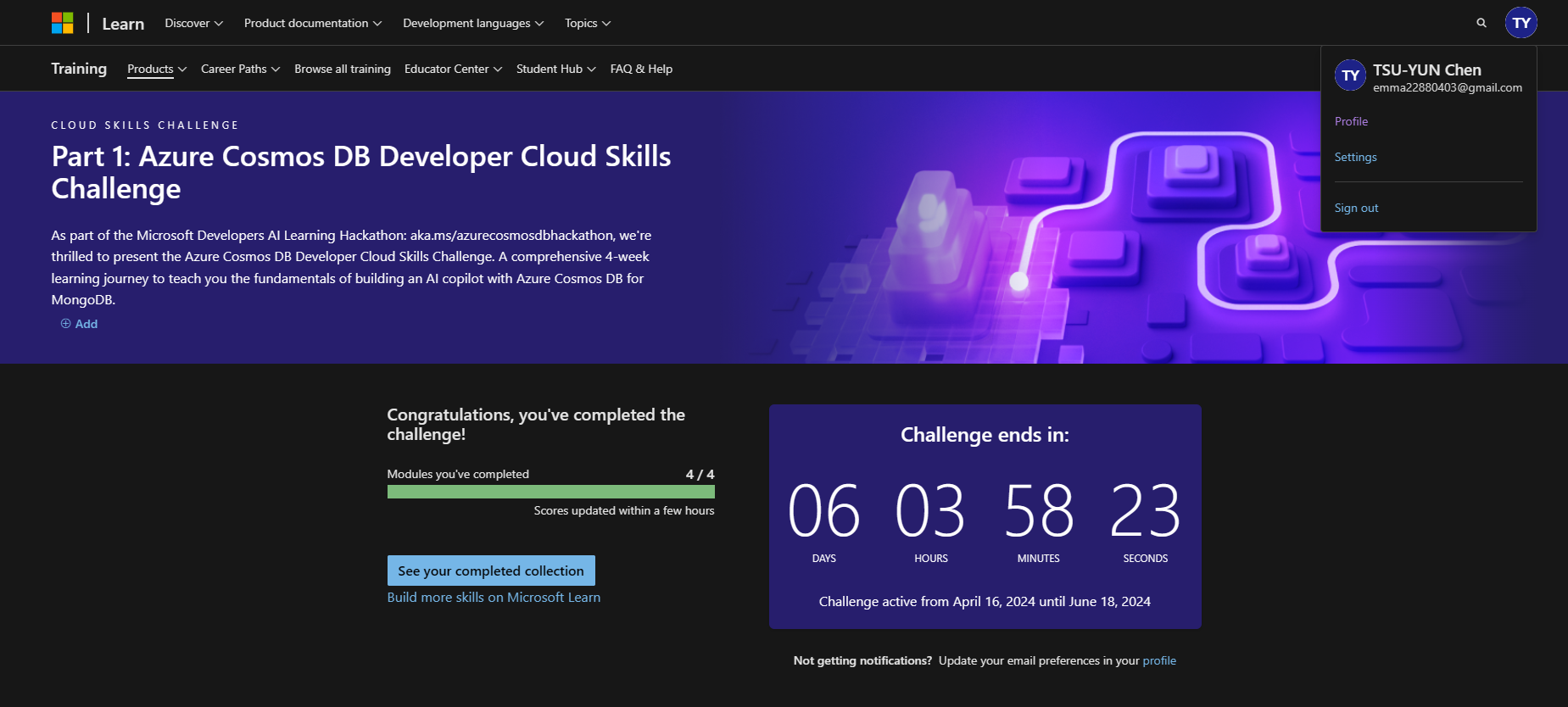Click the 4 / 4 modules count
1568x707 pixels.
700,474
